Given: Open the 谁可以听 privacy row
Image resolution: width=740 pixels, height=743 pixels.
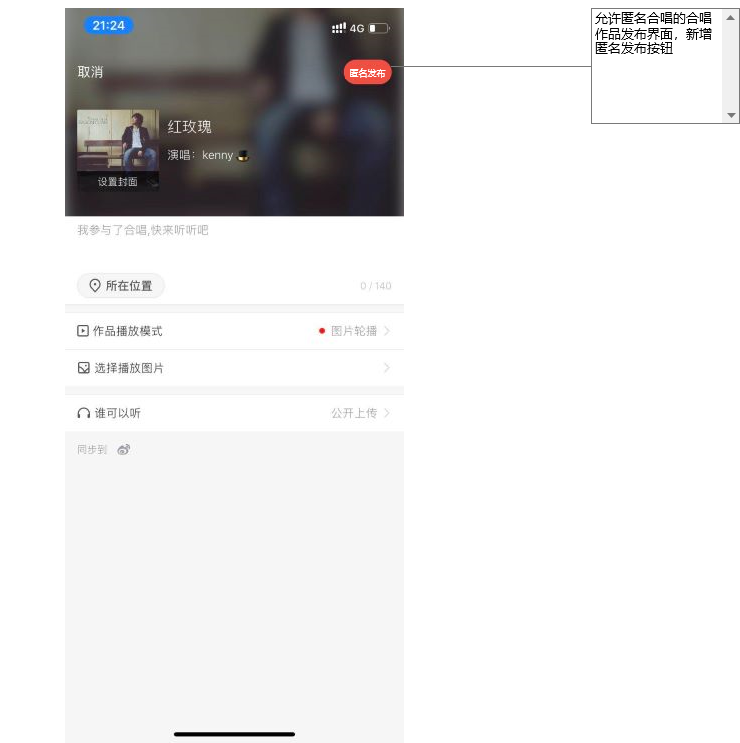Looking at the screenshot, I should 235,413.
